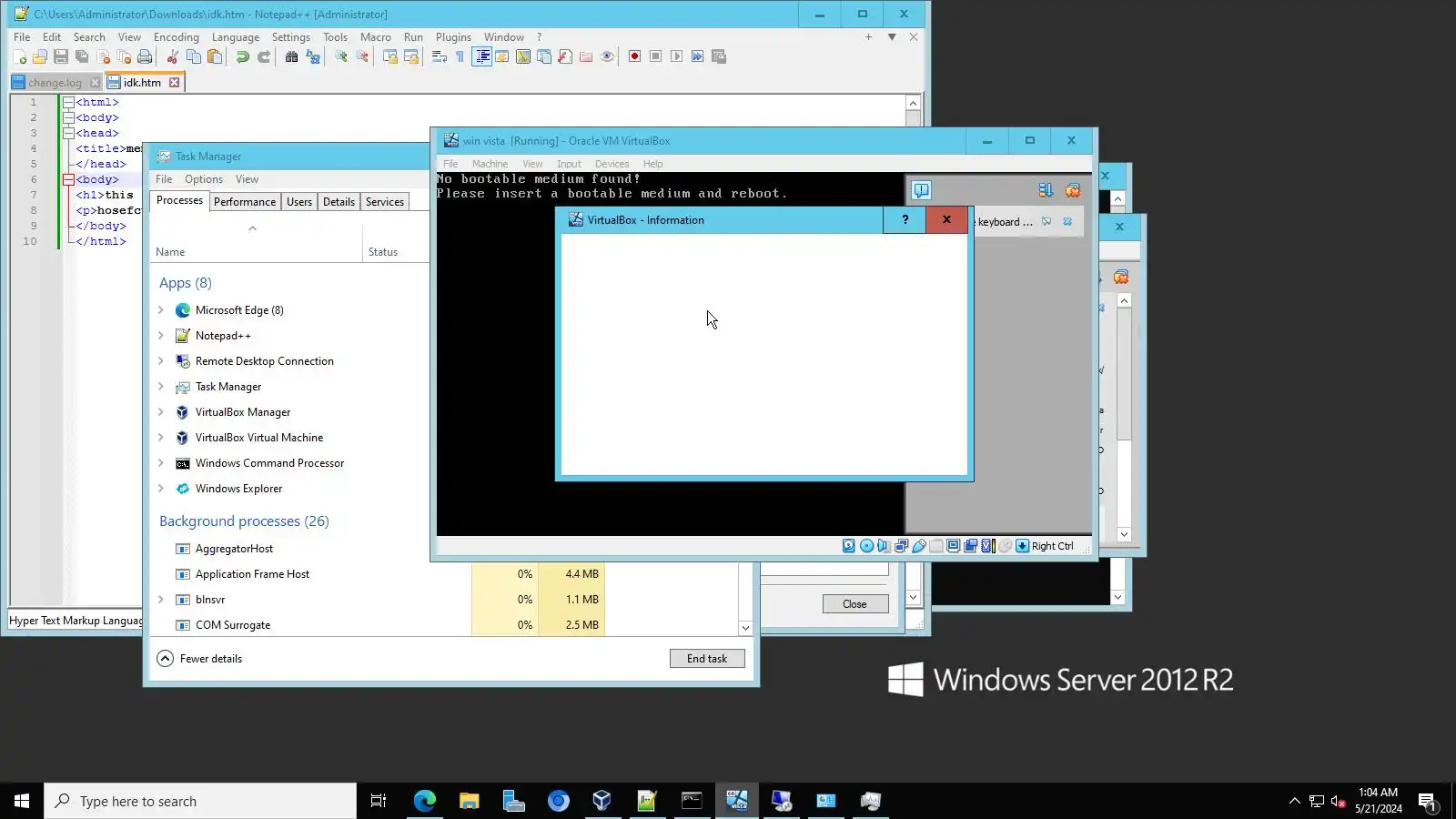Expand the blnsvr background process
1456x819 pixels.
tap(161, 600)
